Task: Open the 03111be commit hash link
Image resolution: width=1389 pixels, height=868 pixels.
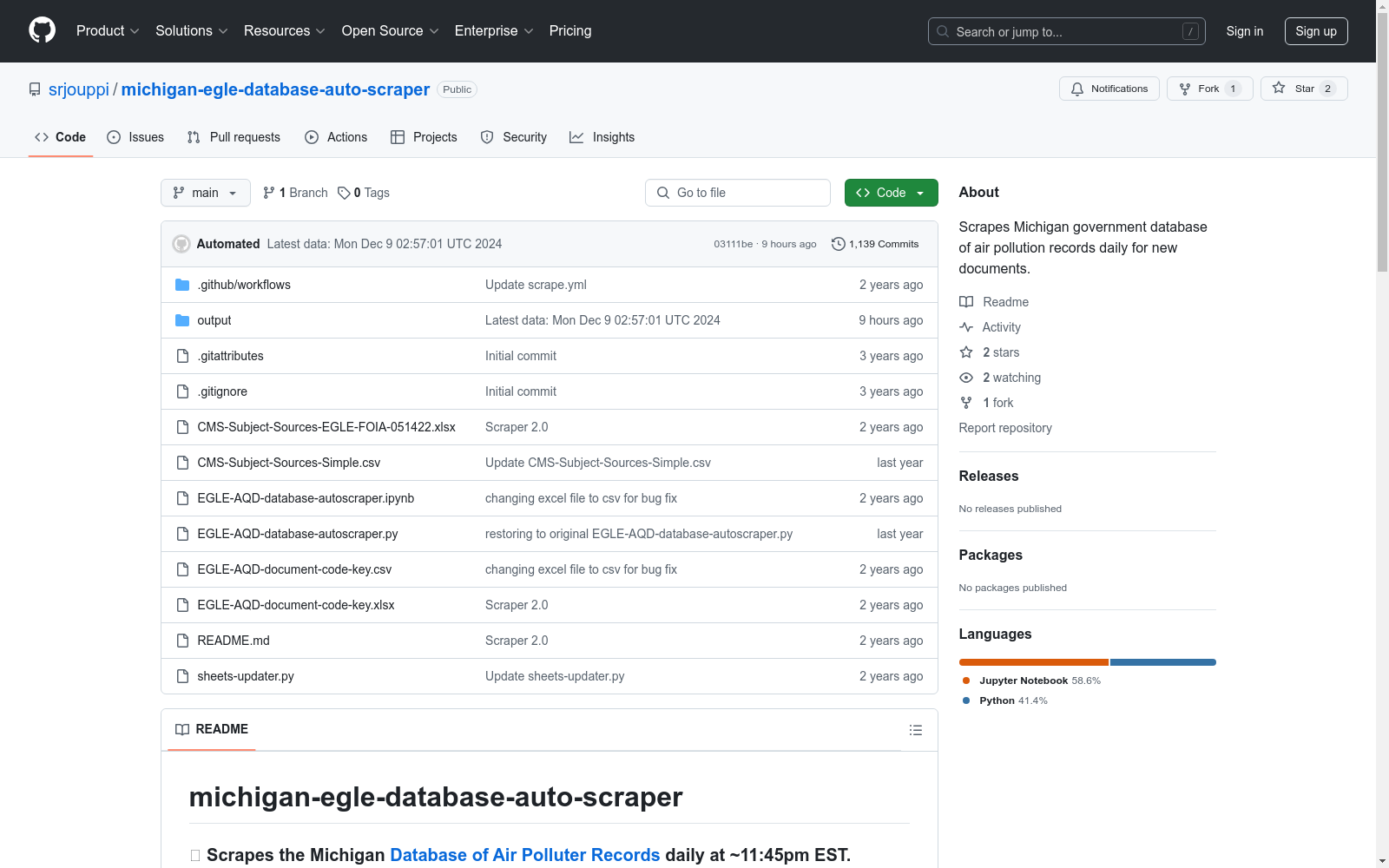Action: click(734, 244)
